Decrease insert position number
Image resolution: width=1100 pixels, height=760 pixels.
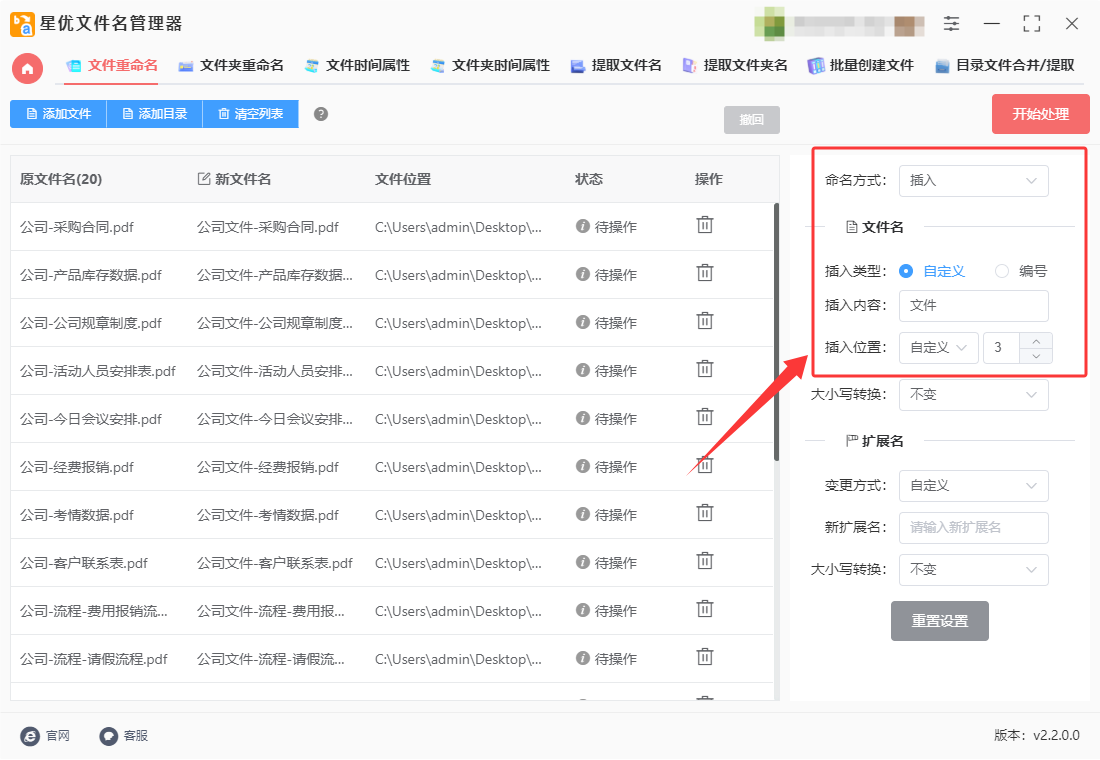pos(1036,356)
